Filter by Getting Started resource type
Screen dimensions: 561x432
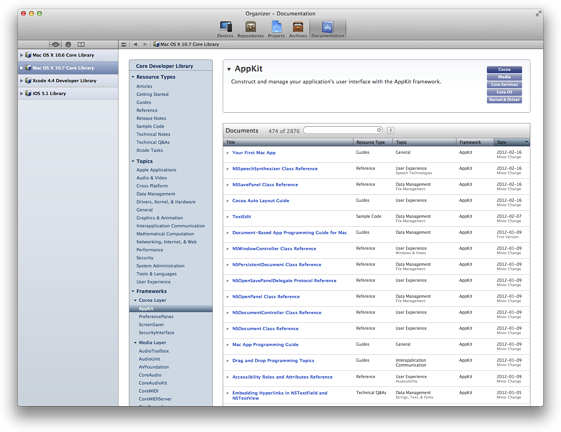coord(152,94)
